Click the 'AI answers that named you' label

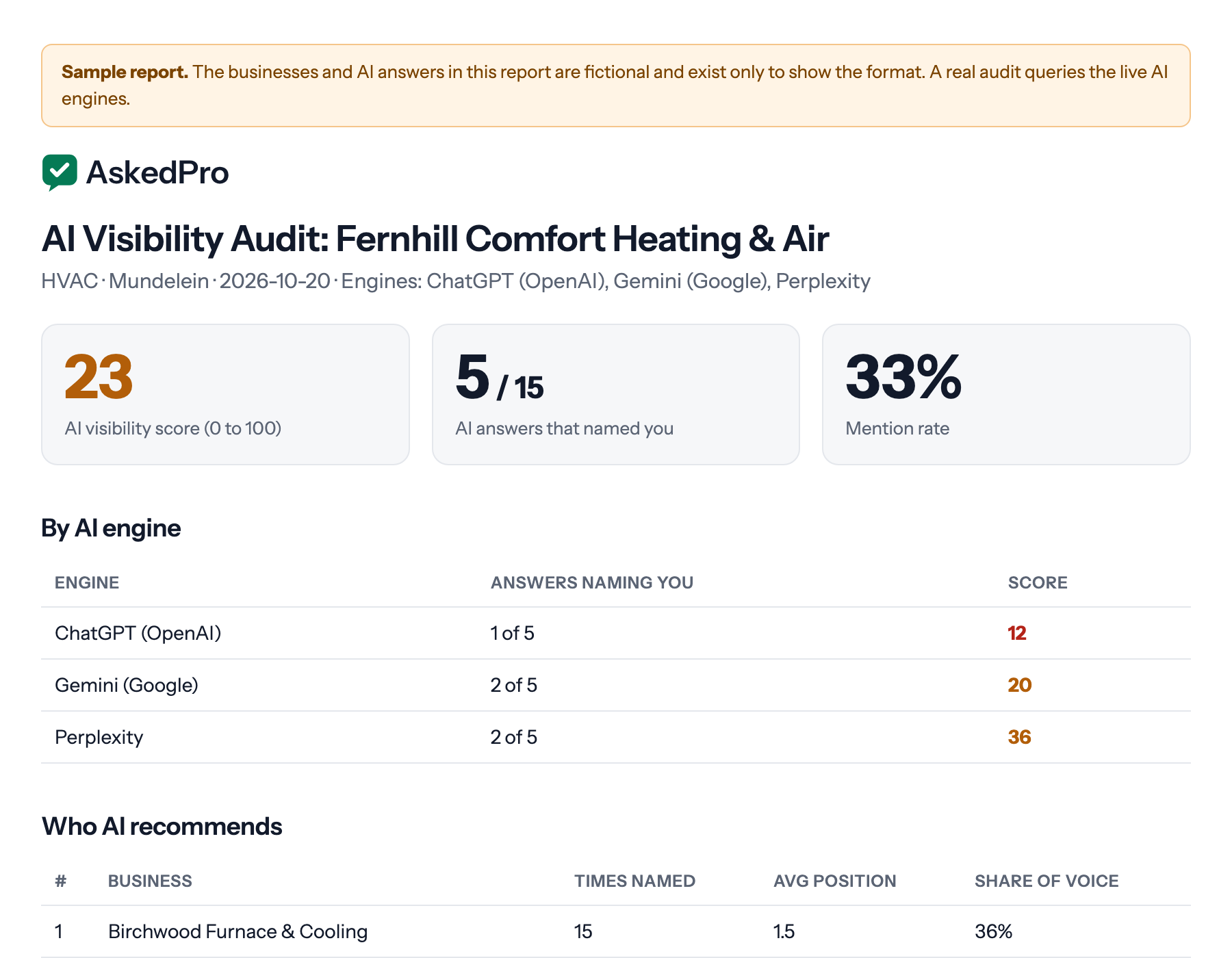coord(565,428)
